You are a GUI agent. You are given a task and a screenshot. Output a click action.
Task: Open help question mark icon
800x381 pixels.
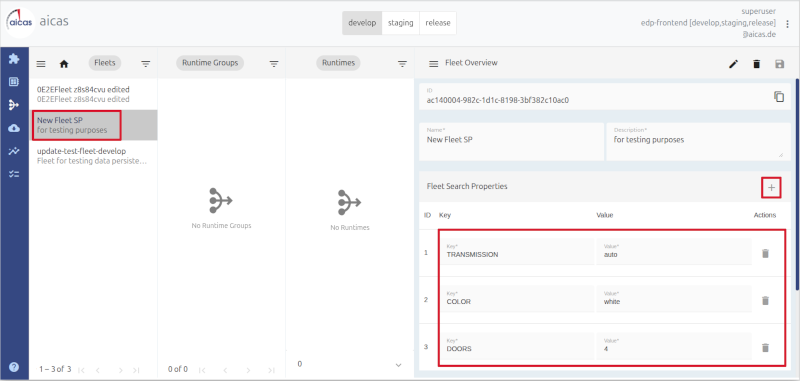coord(14,367)
